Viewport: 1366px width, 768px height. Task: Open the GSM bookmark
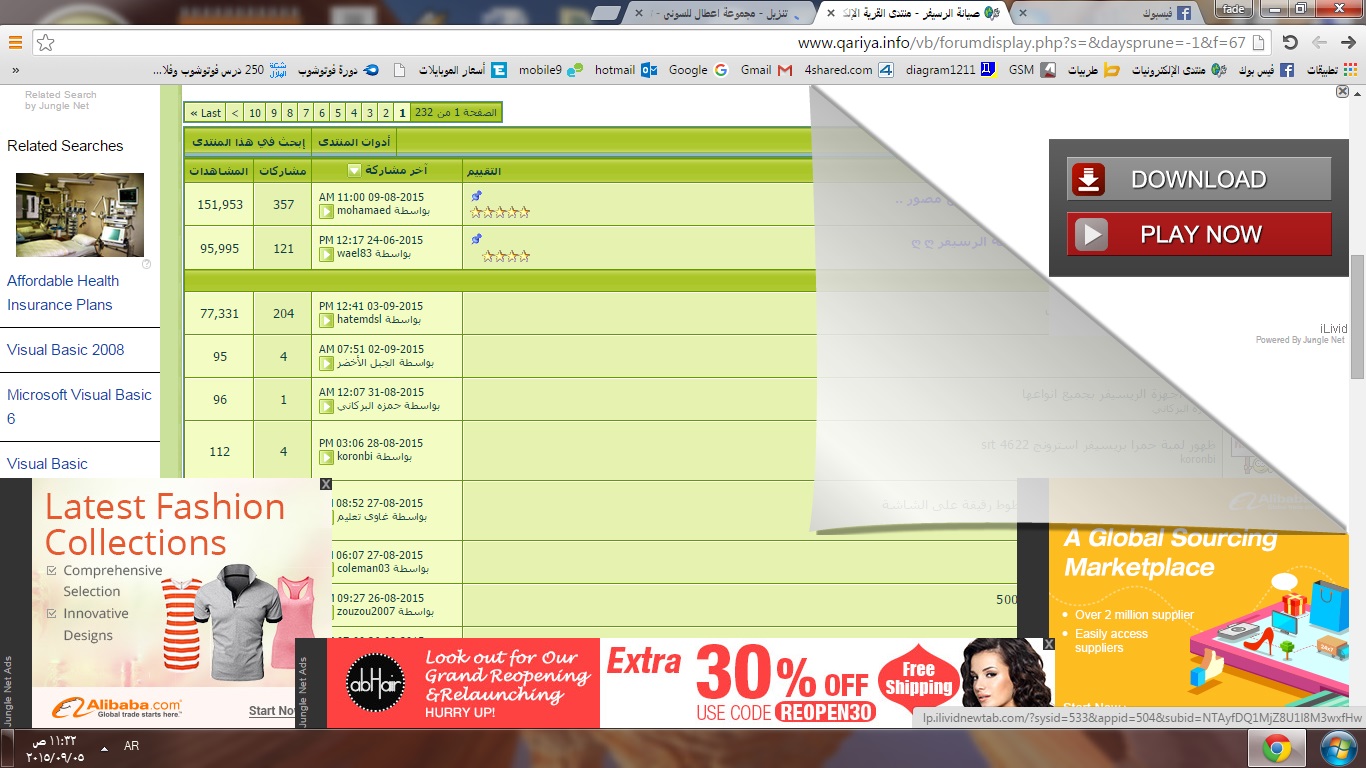tap(1031, 70)
